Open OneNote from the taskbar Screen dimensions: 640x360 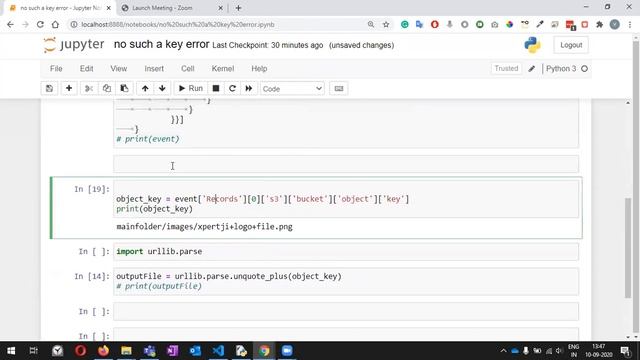(172, 351)
